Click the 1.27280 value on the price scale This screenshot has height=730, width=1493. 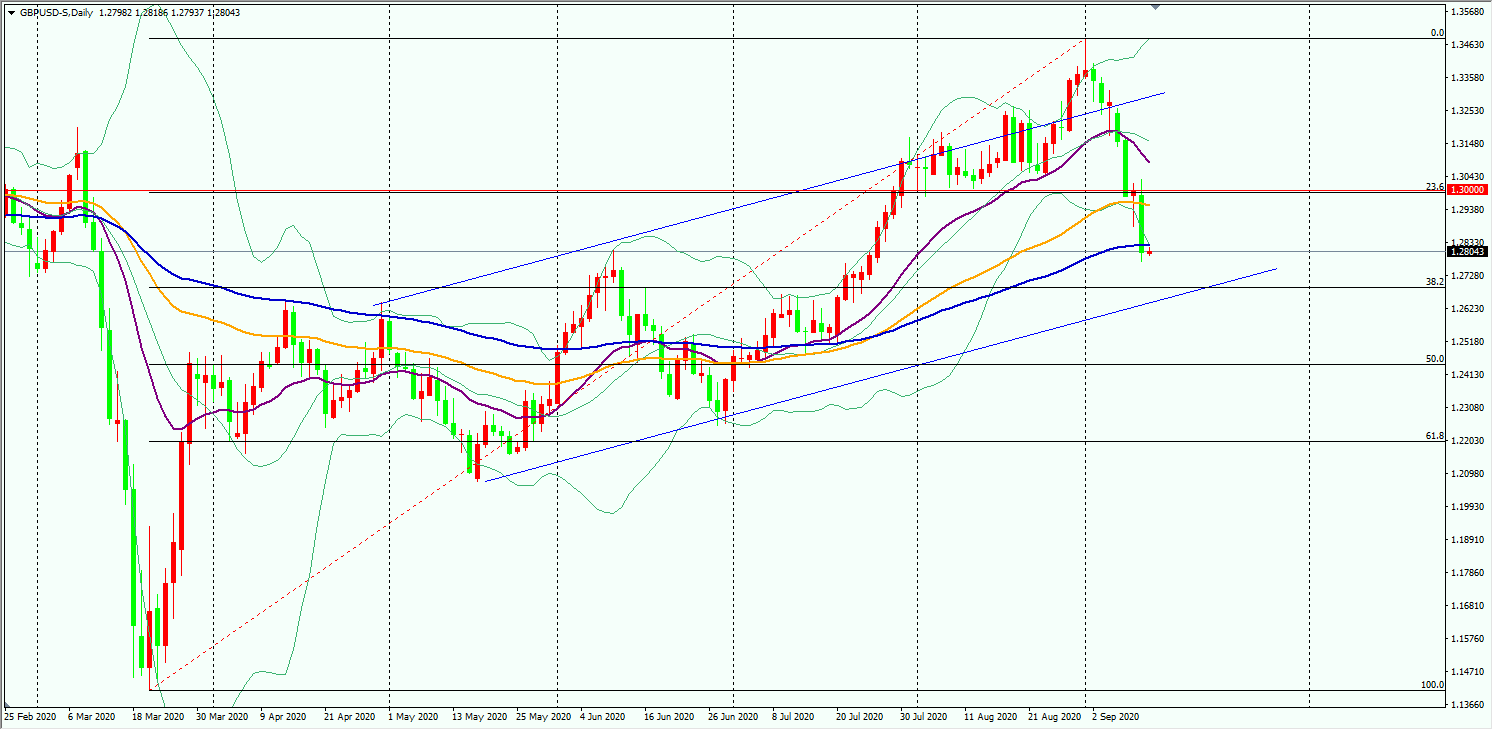(x=1466, y=276)
